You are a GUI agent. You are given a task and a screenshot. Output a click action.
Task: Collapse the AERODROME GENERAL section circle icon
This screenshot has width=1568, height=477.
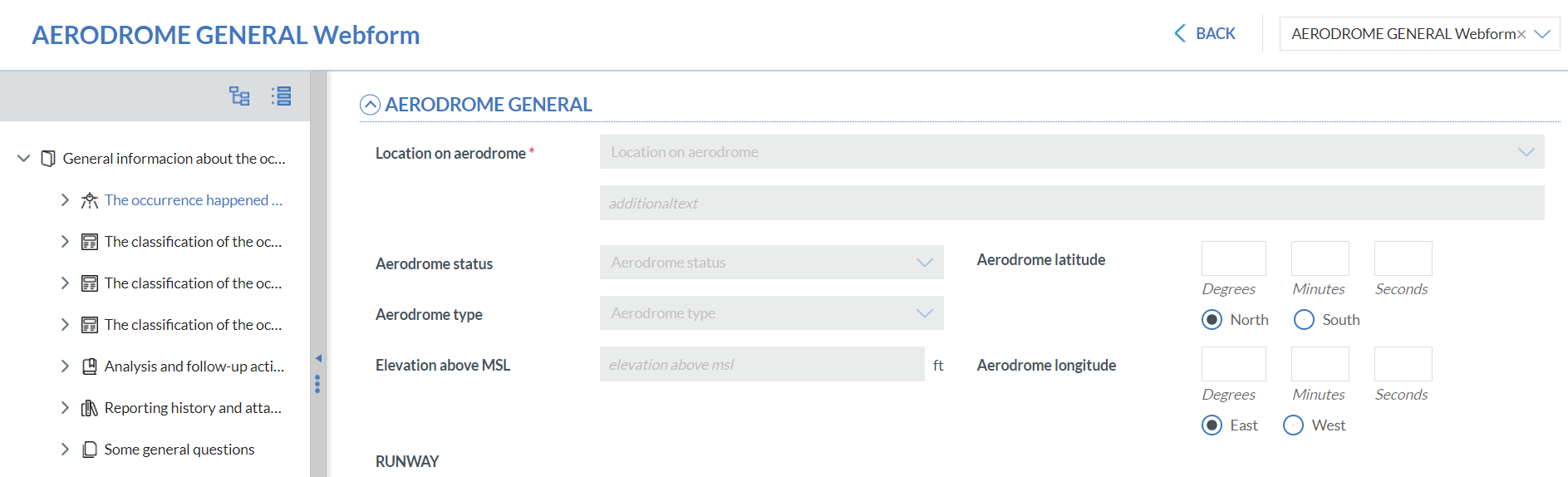(370, 105)
